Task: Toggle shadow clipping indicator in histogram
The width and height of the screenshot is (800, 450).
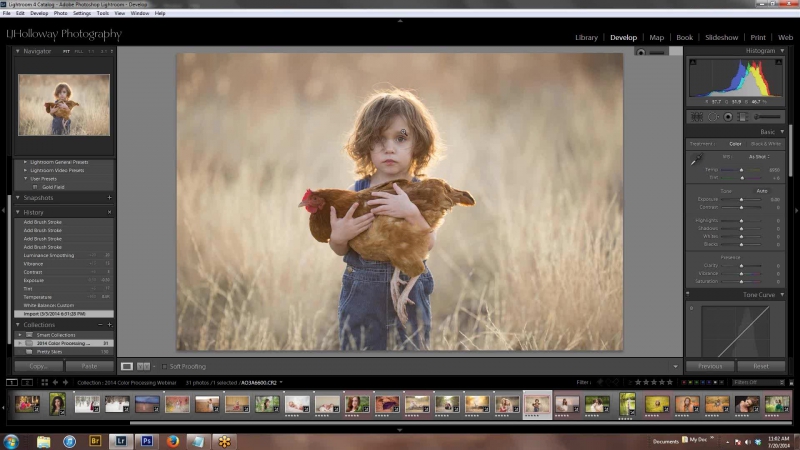Action: click(x=693, y=62)
